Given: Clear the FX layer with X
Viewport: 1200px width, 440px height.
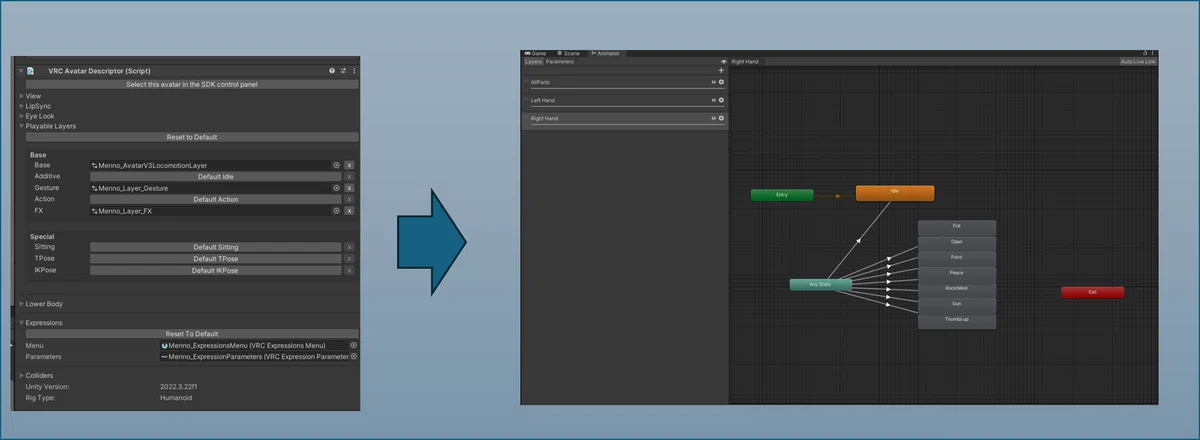Looking at the screenshot, I should 349,211.
